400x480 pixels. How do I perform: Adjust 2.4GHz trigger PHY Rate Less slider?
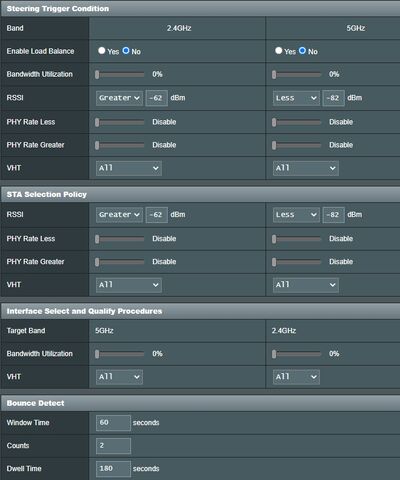pos(120,122)
